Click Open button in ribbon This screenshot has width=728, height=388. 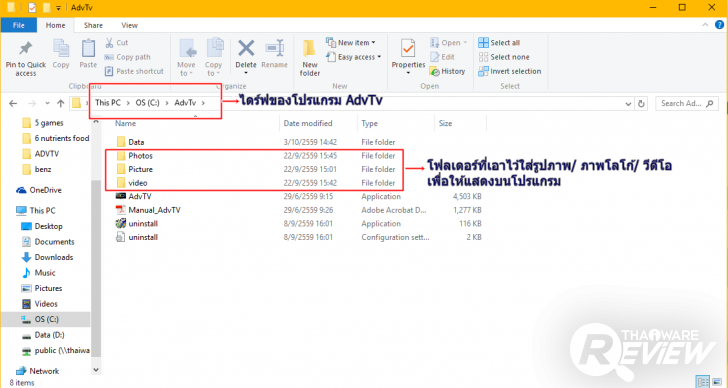[448, 43]
